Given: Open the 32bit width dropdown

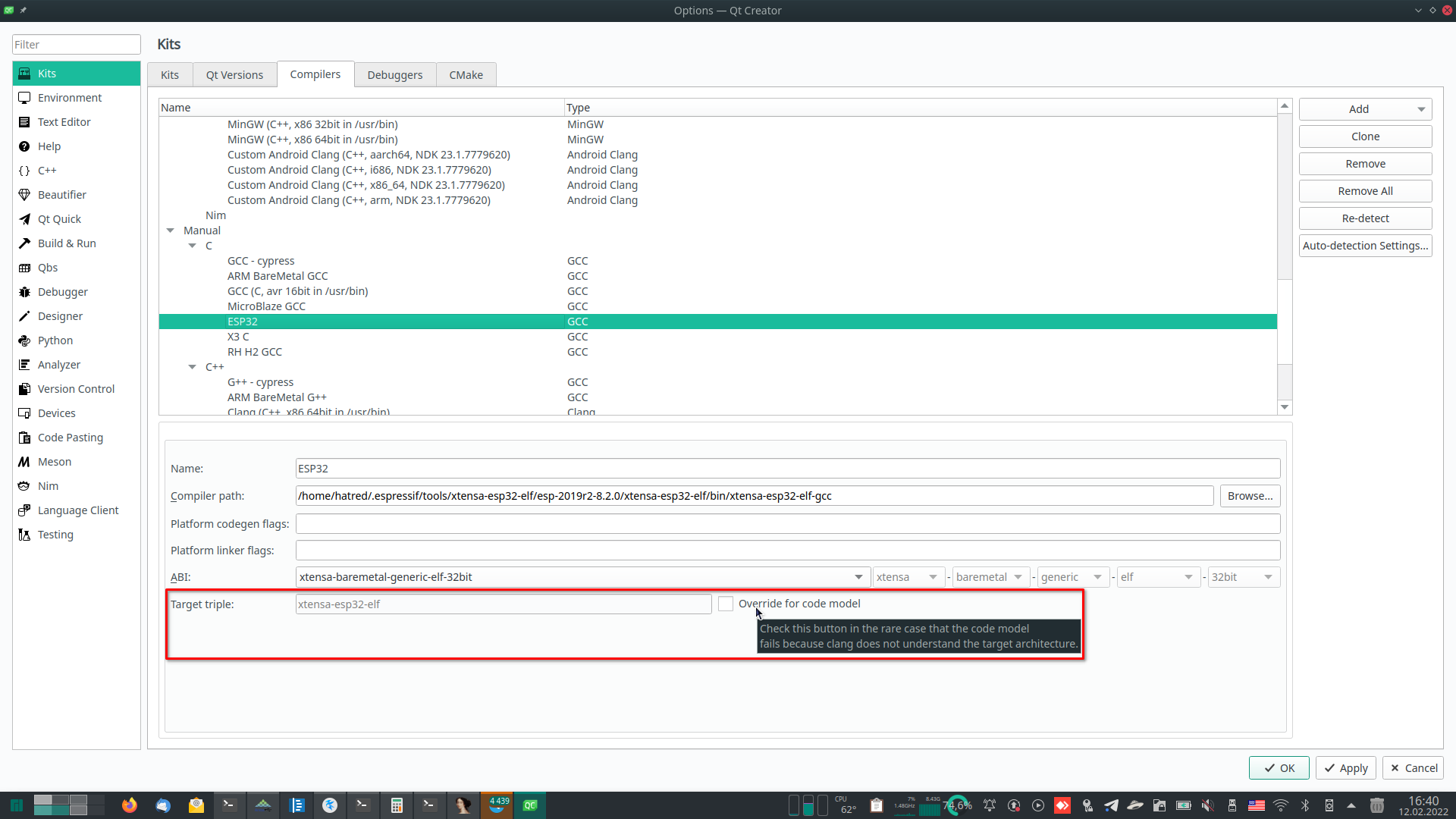Looking at the screenshot, I should tap(1244, 577).
